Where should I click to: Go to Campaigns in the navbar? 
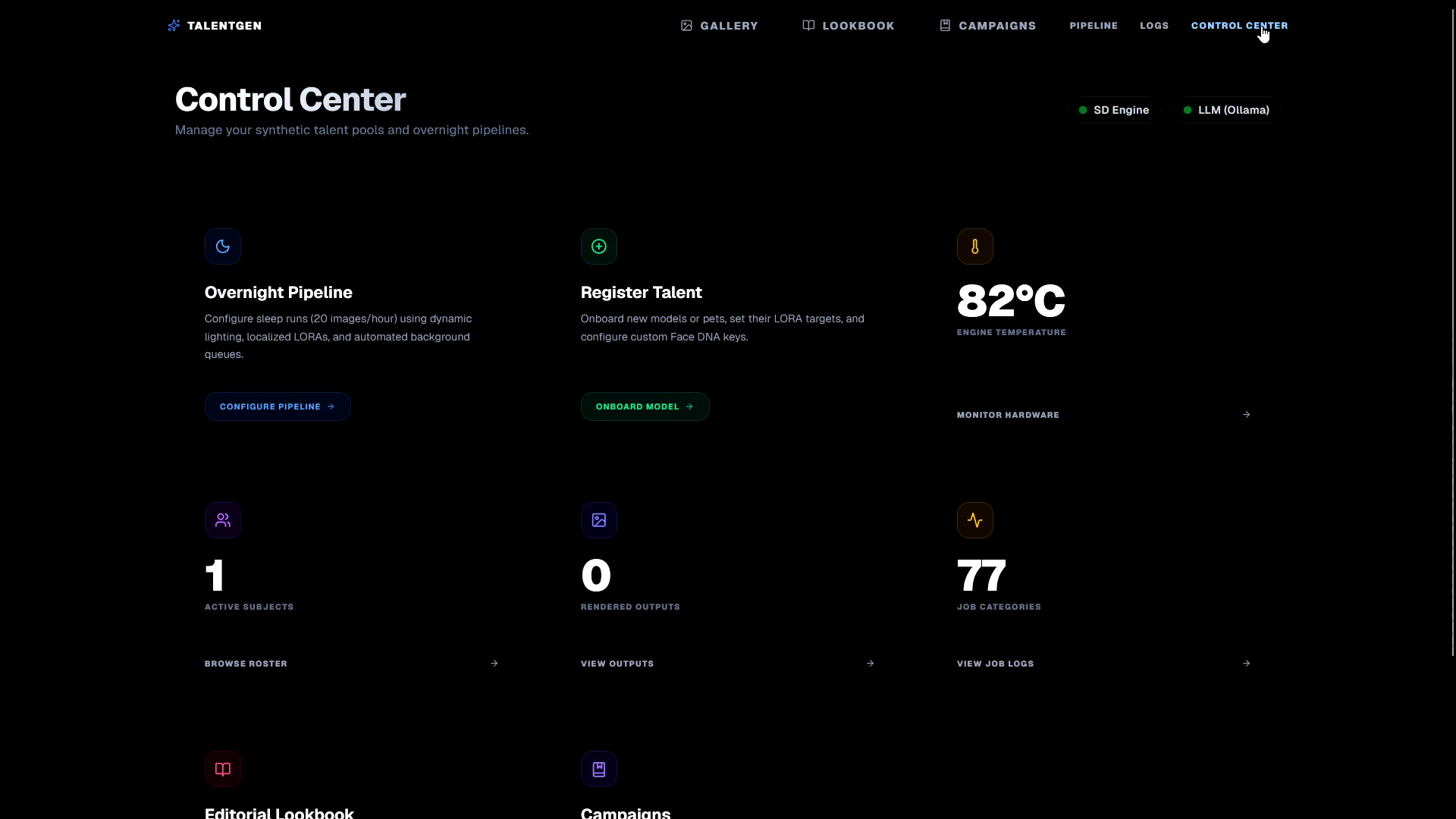click(x=987, y=26)
